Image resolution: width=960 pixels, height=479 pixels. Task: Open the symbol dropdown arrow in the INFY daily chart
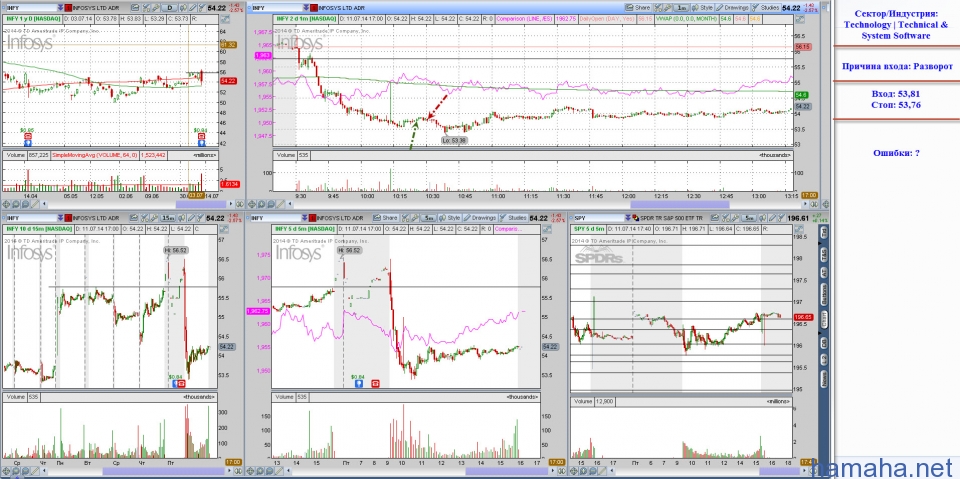pos(60,7)
